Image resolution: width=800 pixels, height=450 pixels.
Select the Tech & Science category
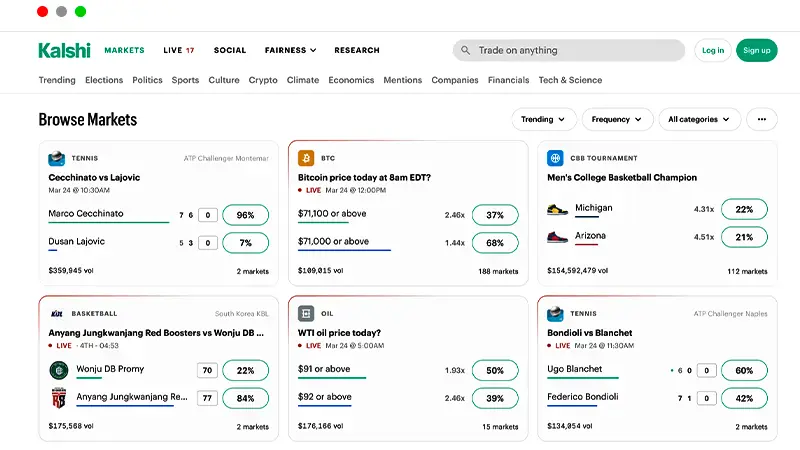570,80
